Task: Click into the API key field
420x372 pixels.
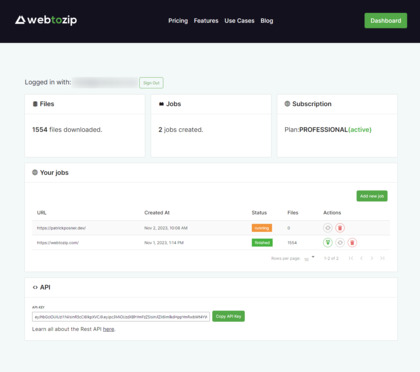Action: 121,317
